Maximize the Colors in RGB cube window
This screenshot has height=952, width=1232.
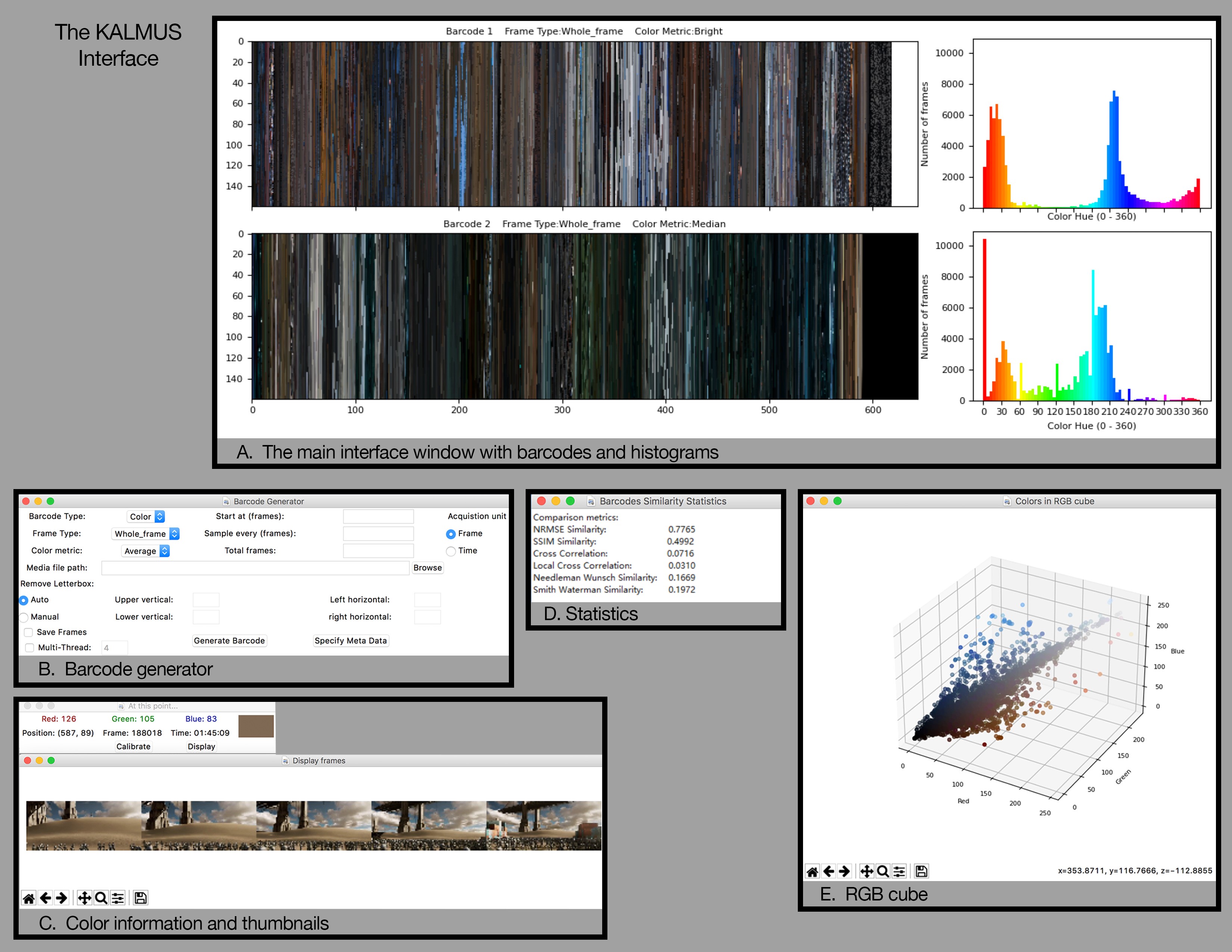838,501
